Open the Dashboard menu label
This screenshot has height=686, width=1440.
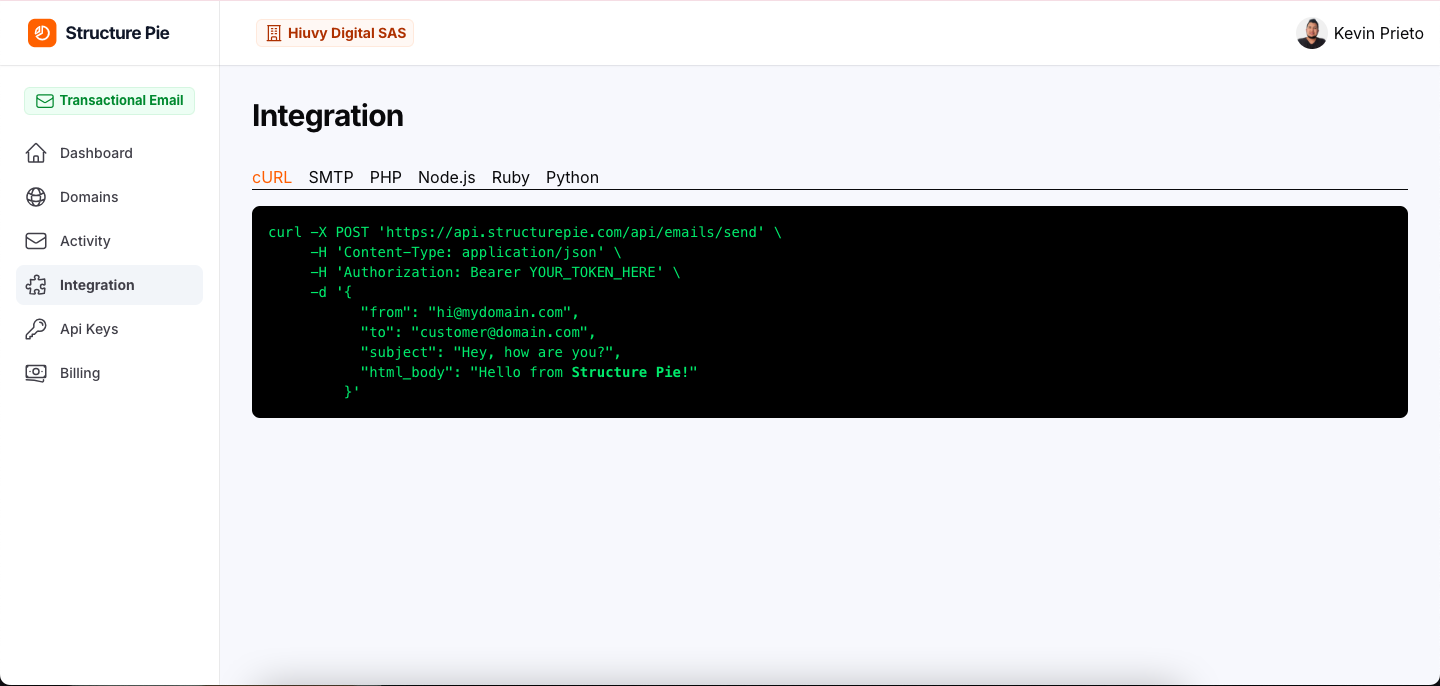pos(96,153)
